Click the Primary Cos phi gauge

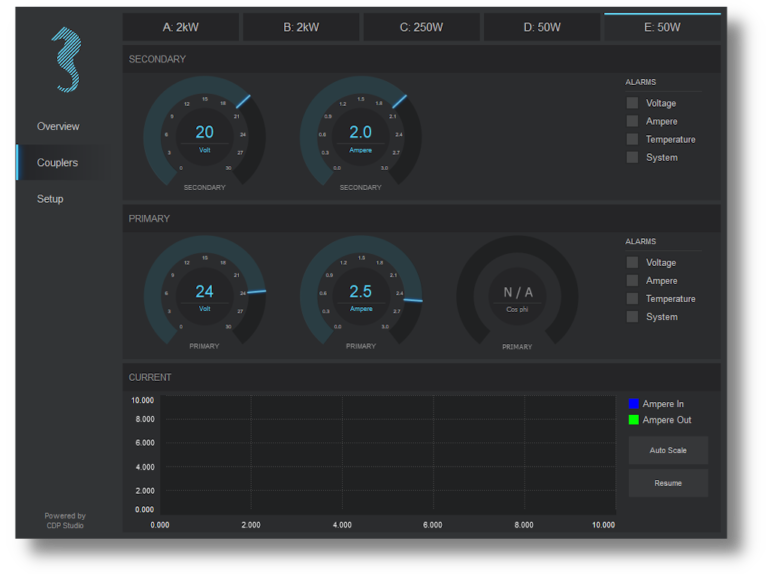click(517, 294)
